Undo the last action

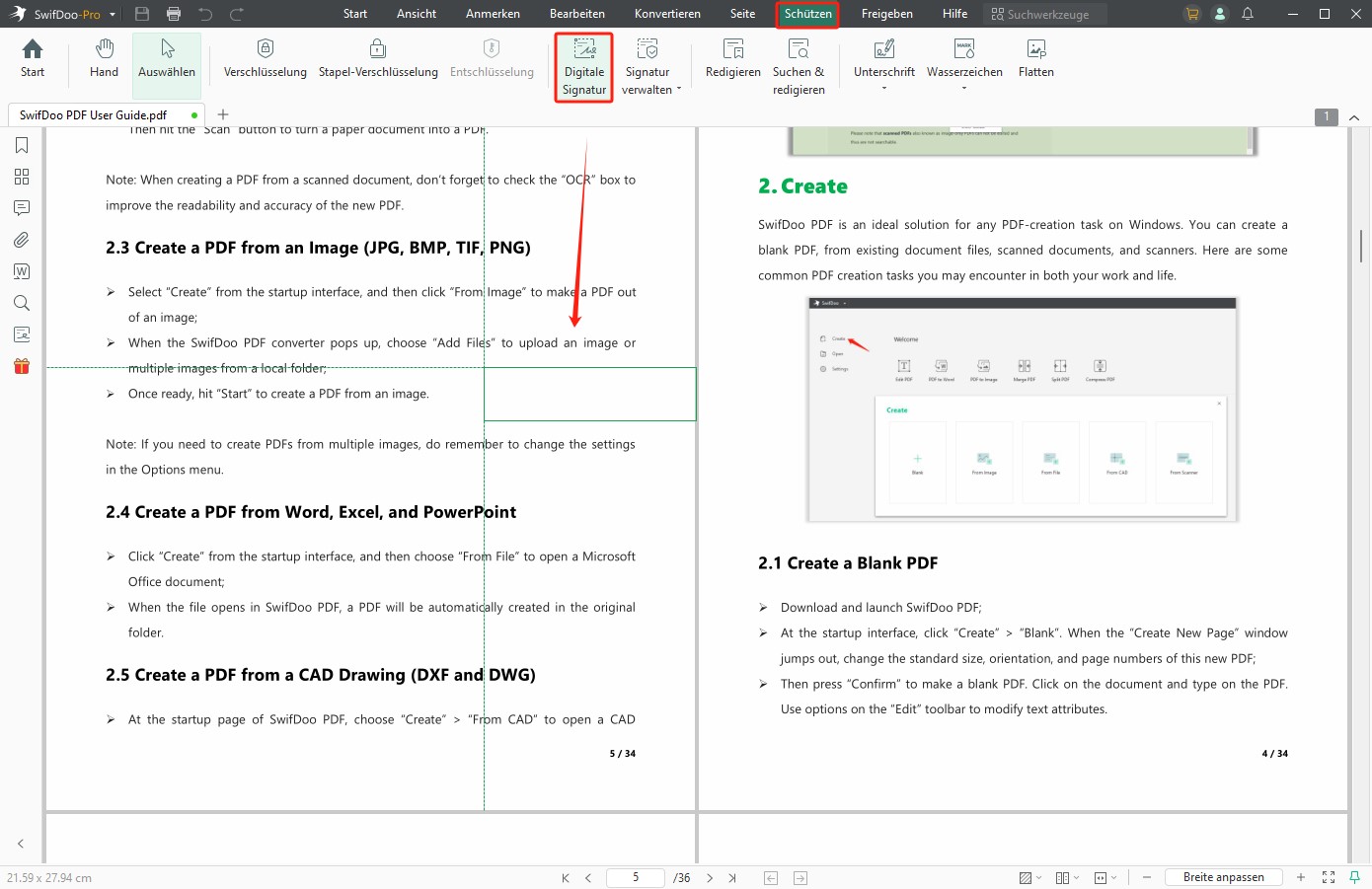click(x=205, y=14)
